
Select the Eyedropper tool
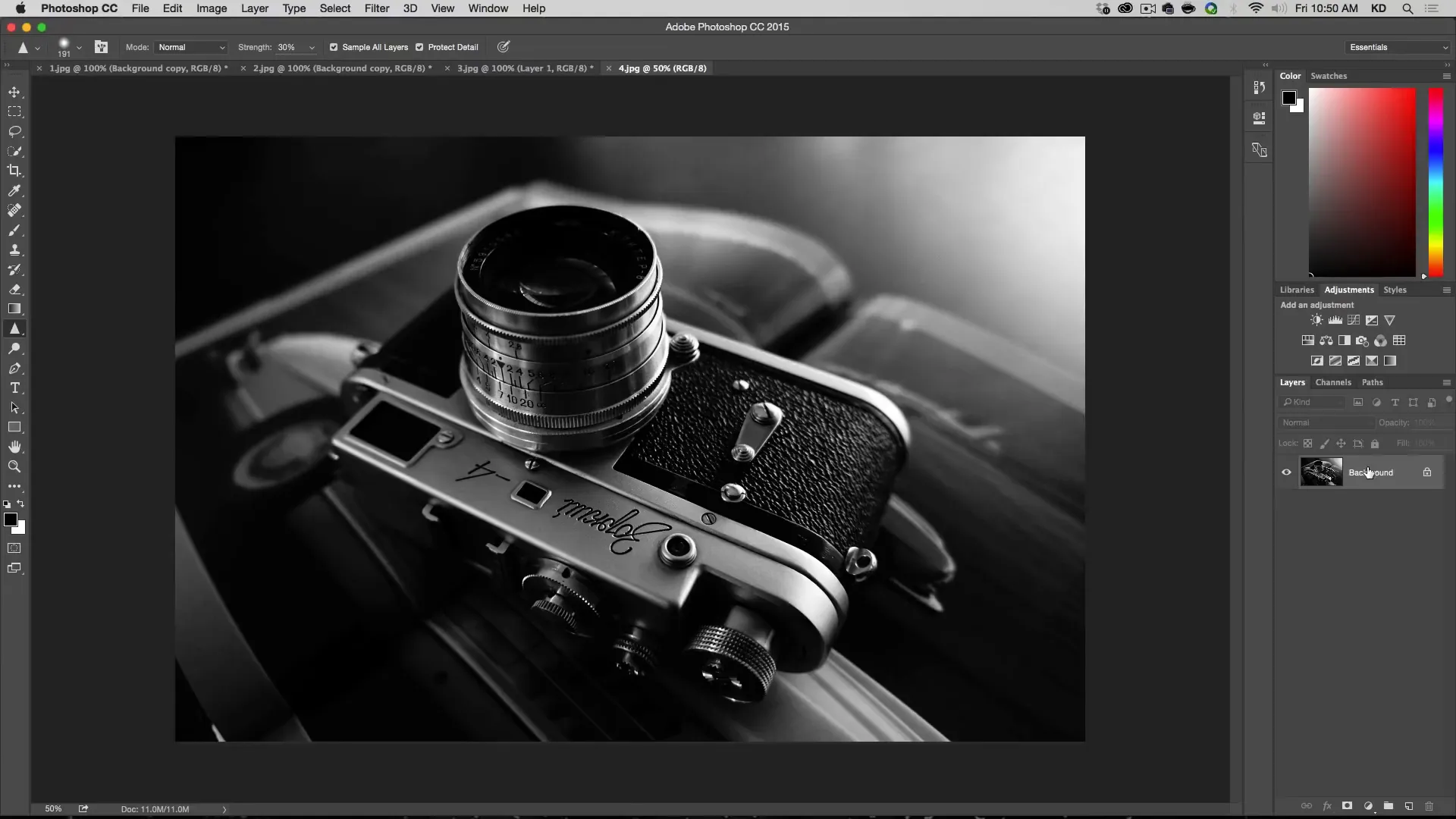pyautogui.click(x=14, y=190)
